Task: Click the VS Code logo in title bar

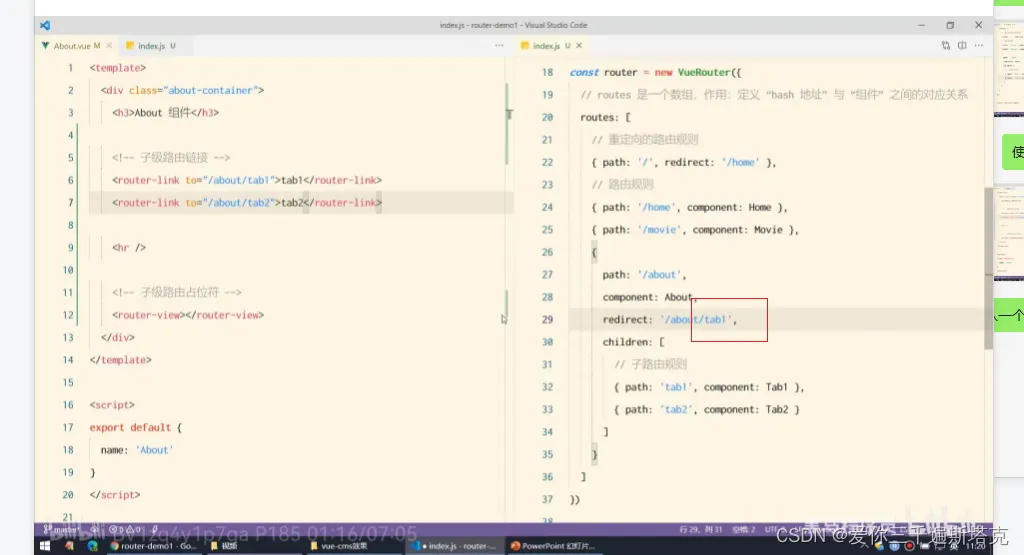Action: 45,25
